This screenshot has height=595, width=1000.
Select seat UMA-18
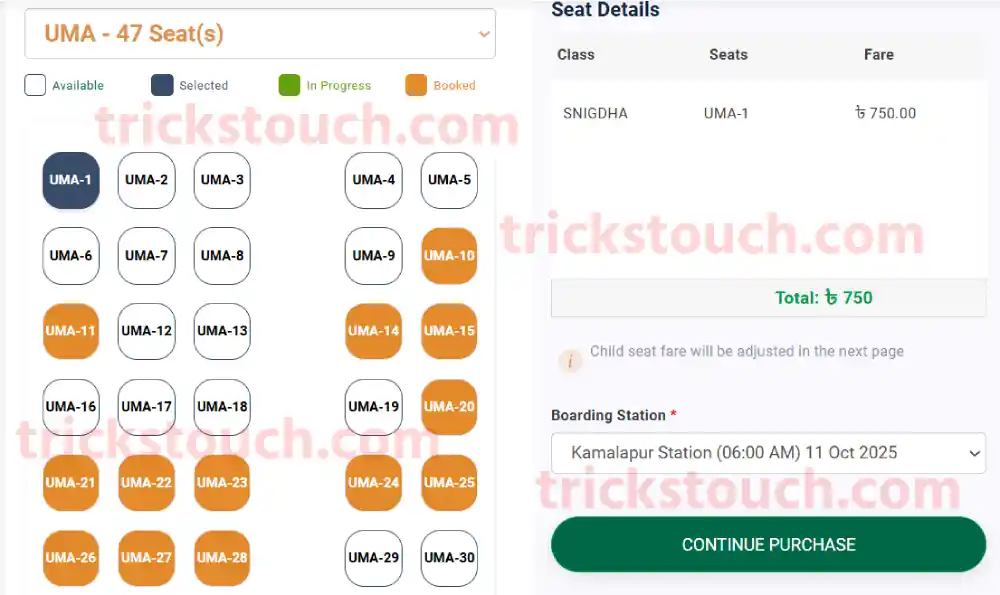click(x=222, y=407)
